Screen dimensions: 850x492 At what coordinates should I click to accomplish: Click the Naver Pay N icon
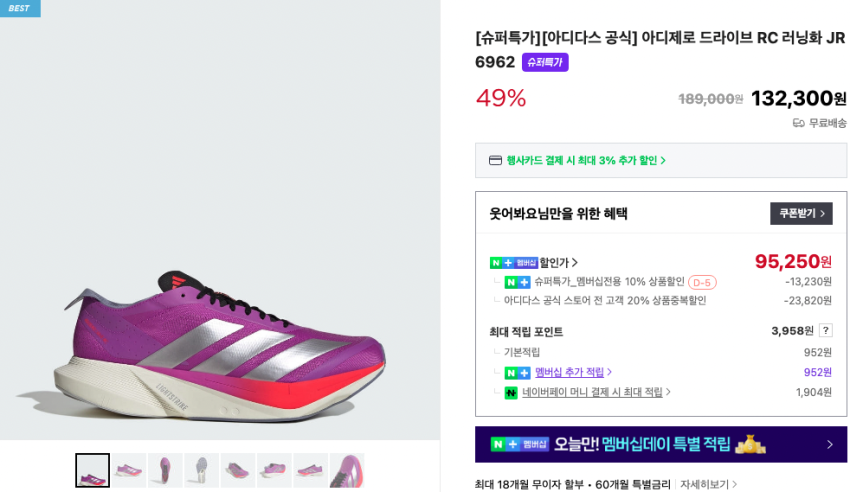click(511, 393)
